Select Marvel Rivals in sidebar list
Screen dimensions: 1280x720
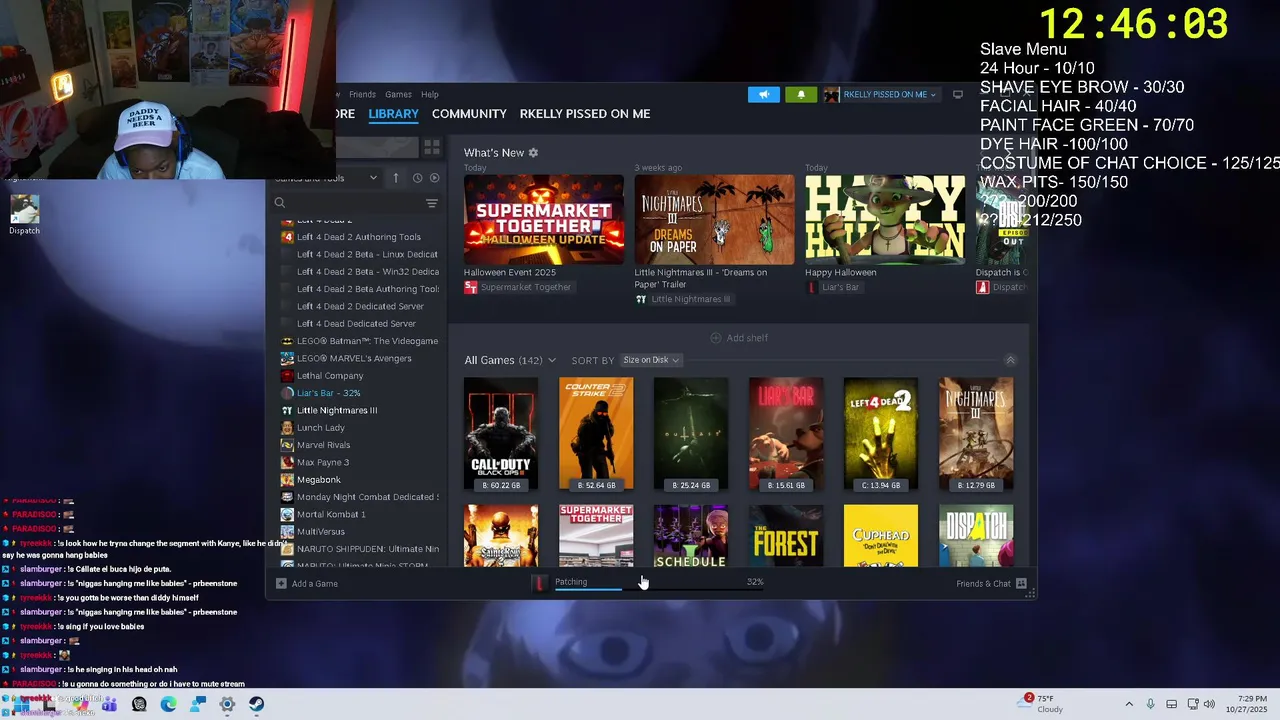[x=323, y=445]
